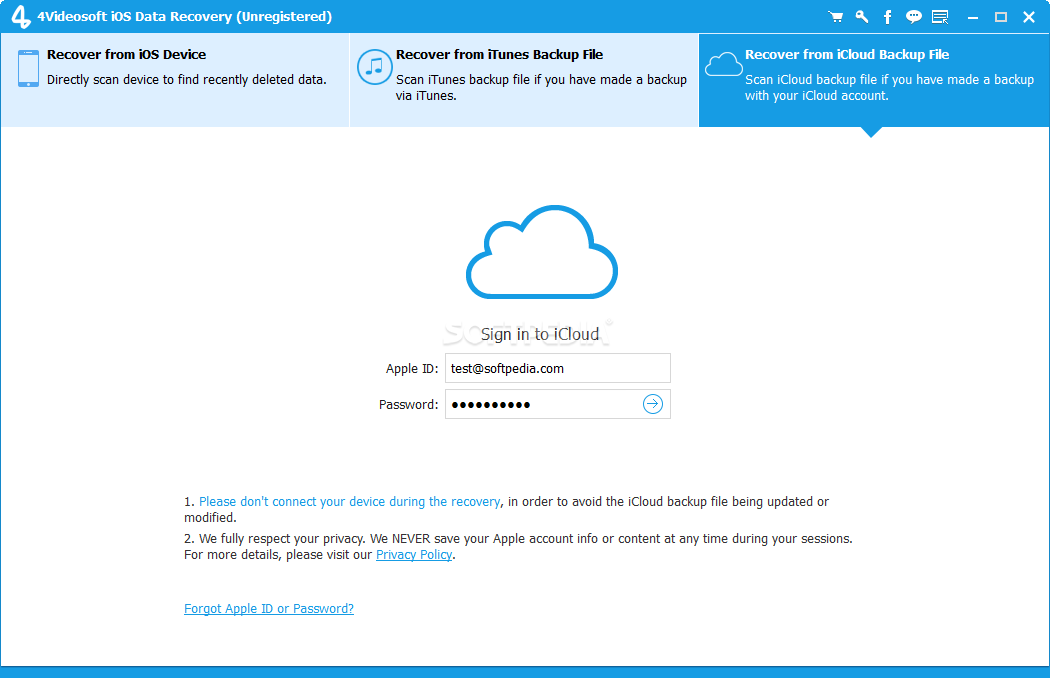Click the 'Apple ID:' label

[x=412, y=368]
